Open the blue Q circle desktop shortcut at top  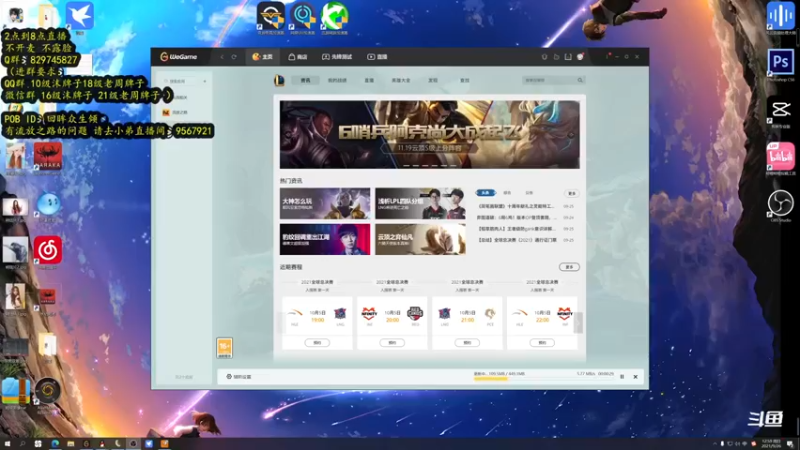click(x=303, y=18)
